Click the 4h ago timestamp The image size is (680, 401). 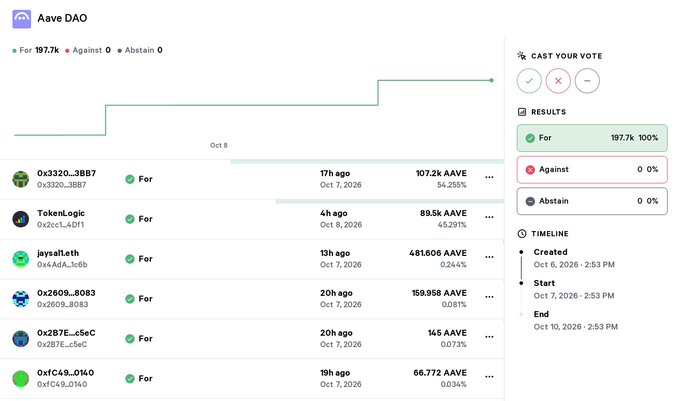(333, 213)
